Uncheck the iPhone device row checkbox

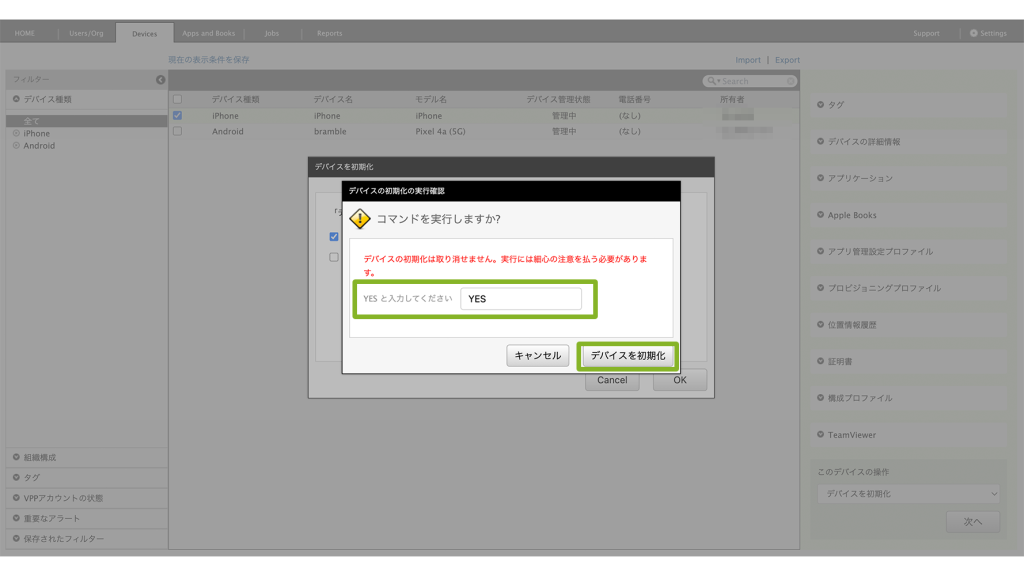[177, 116]
